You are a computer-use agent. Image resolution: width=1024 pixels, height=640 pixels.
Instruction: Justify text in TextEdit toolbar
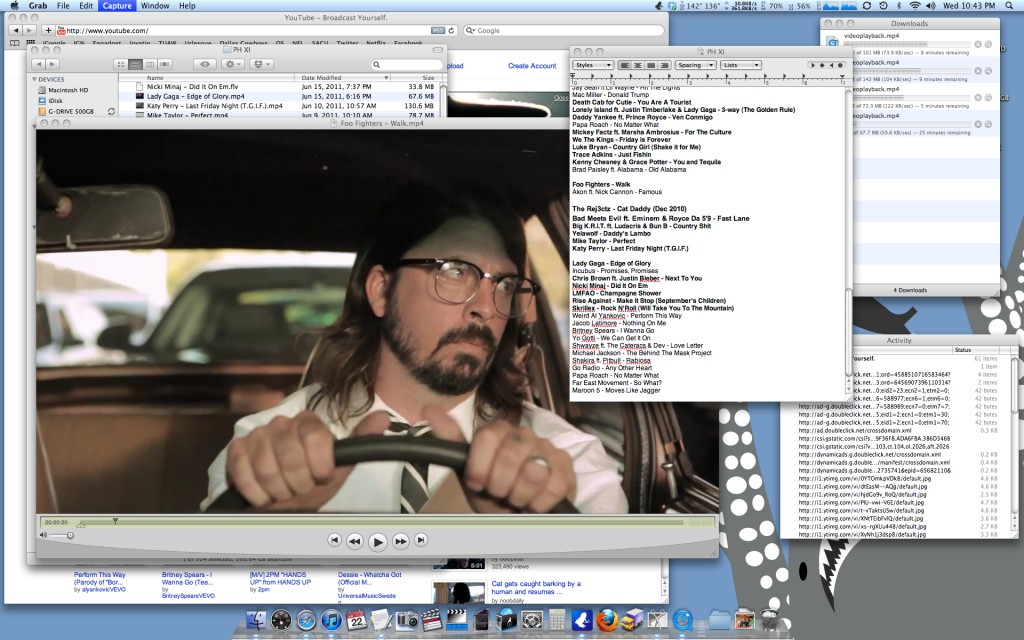point(651,65)
